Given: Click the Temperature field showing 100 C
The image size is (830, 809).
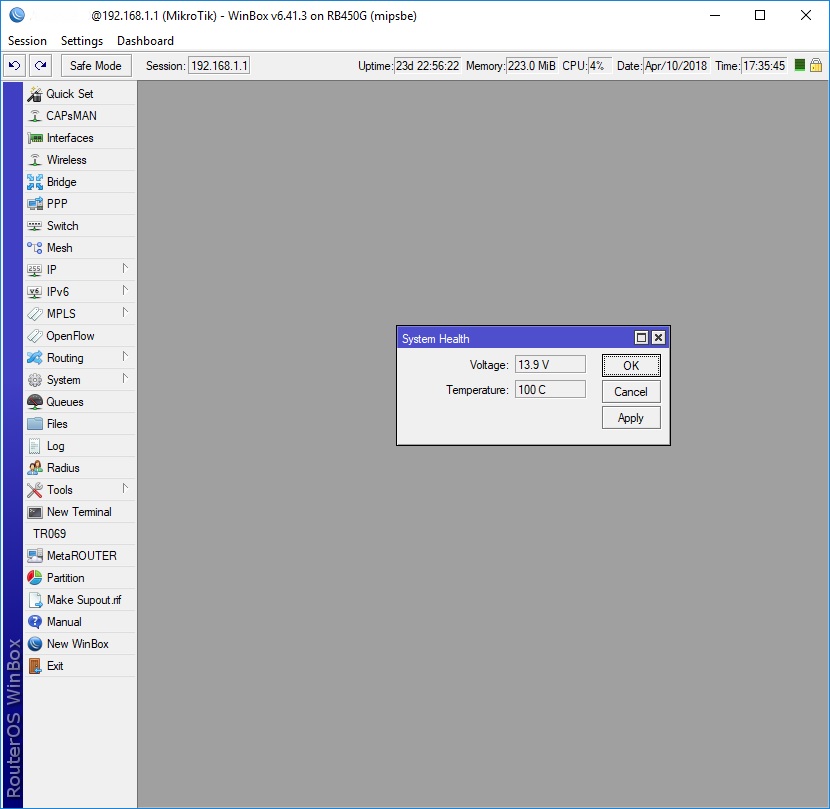Looking at the screenshot, I should pyautogui.click(x=550, y=390).
